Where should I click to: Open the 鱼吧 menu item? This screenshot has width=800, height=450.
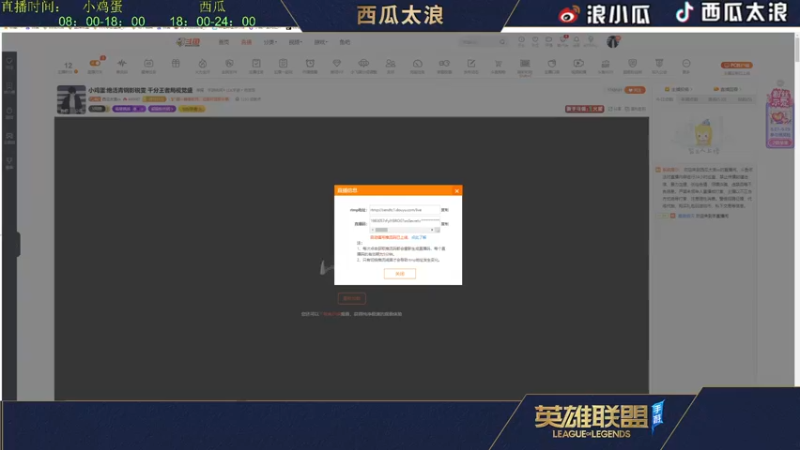345,42
